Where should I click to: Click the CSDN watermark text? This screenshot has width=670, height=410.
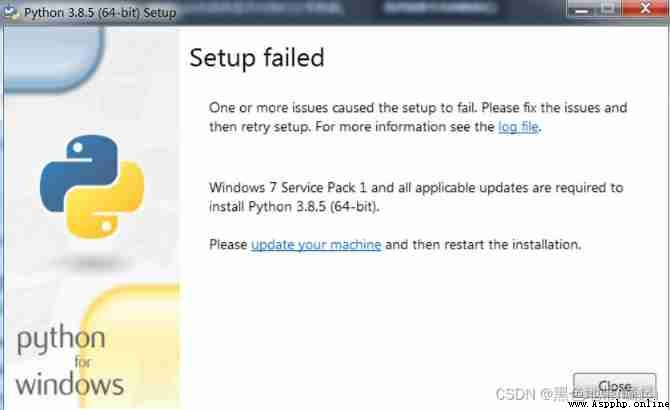click(x=577, y=393)
